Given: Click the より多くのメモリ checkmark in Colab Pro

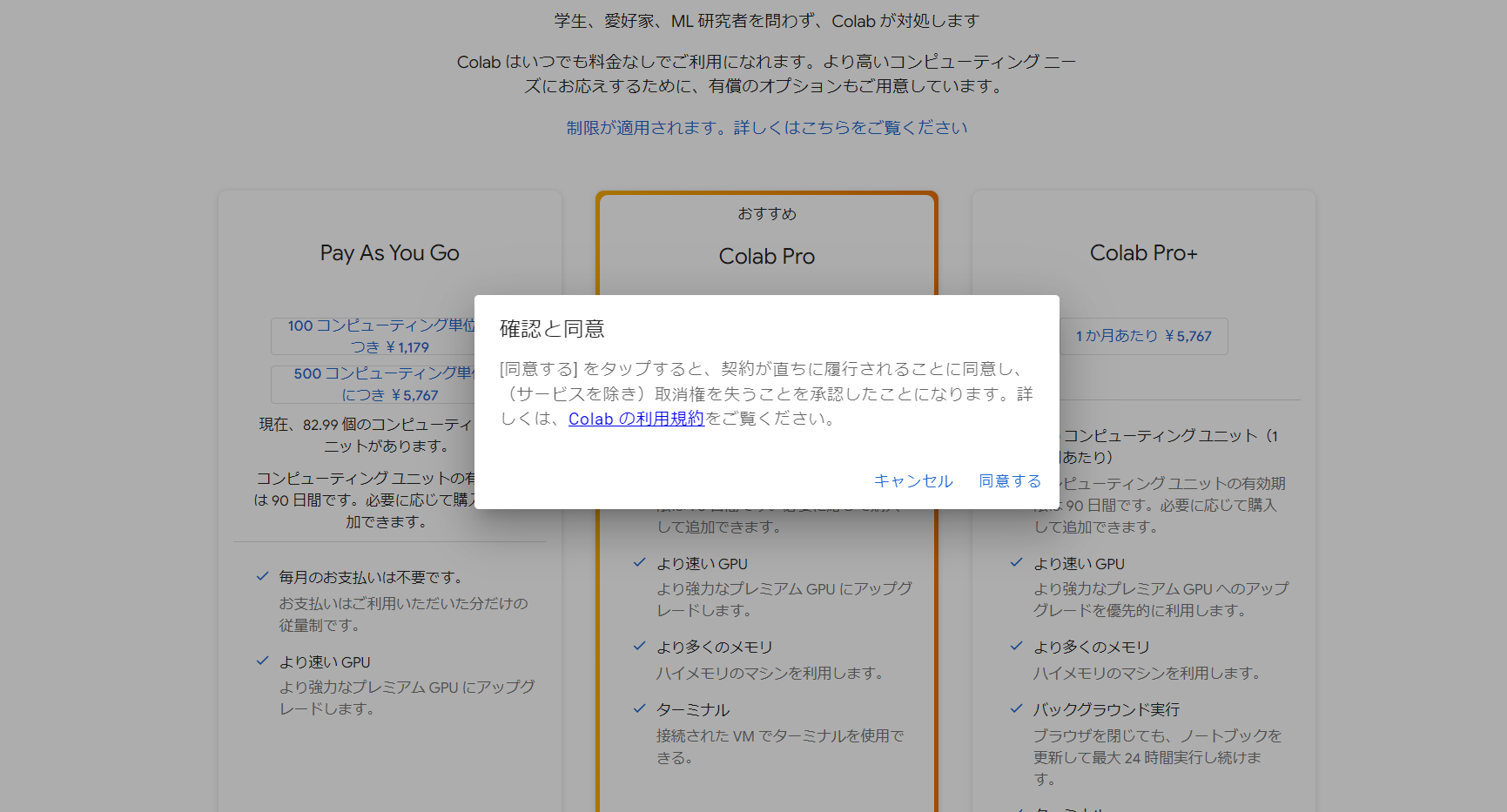Looking at the screenshot, I should (640, 646).
